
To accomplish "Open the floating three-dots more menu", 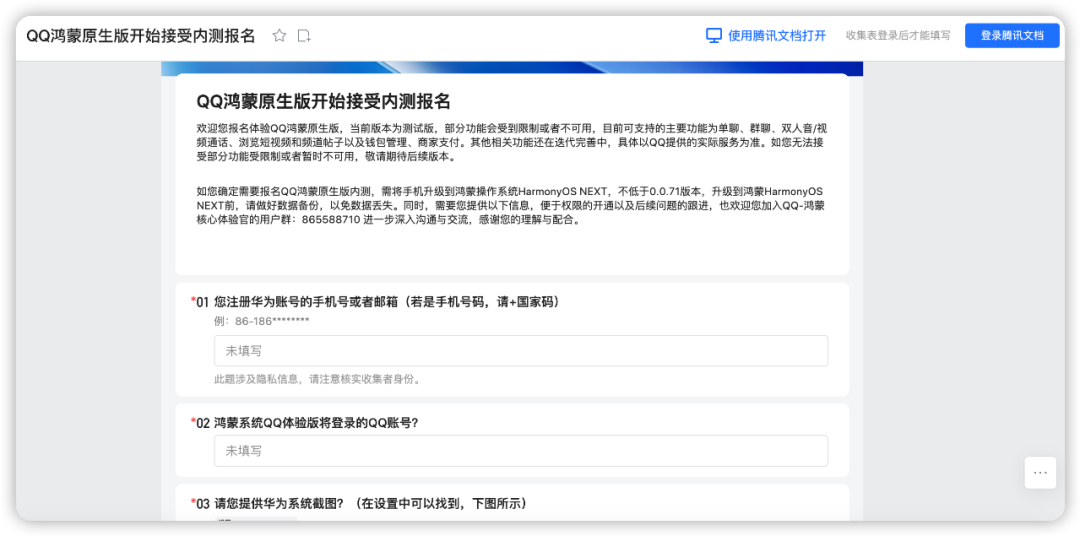I will pos(1040,473).
